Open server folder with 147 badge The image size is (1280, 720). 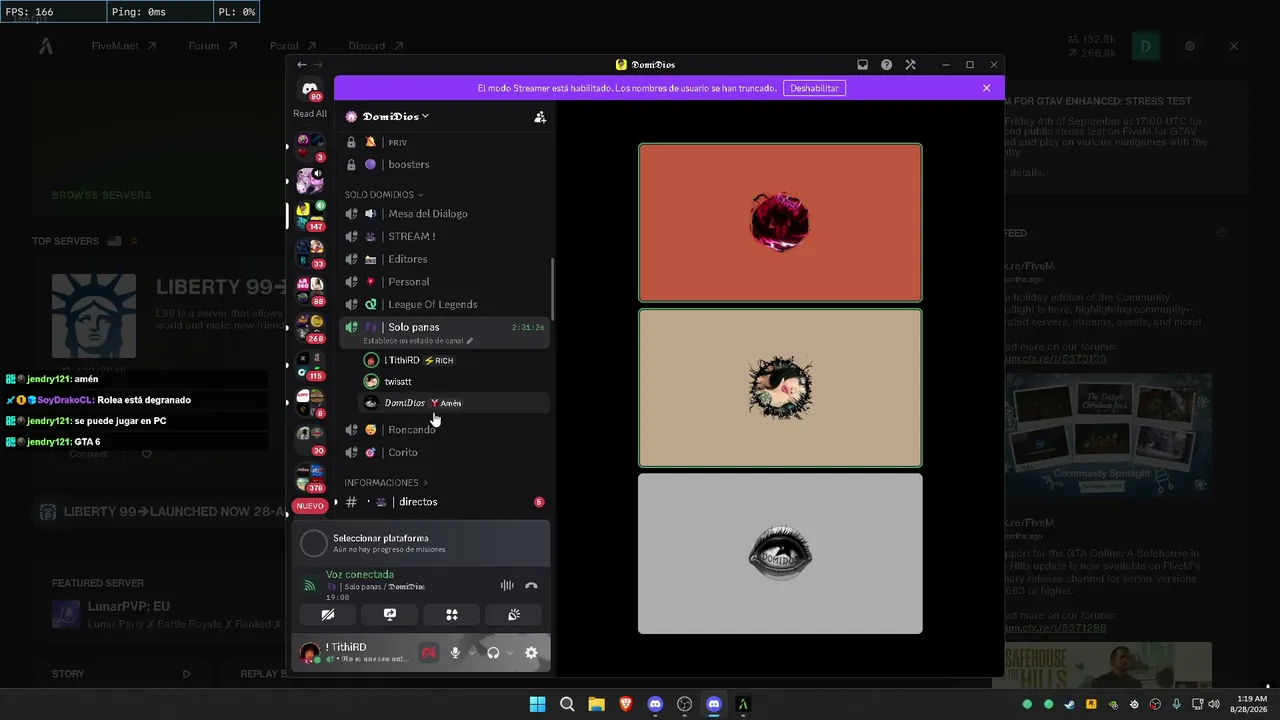310,214
